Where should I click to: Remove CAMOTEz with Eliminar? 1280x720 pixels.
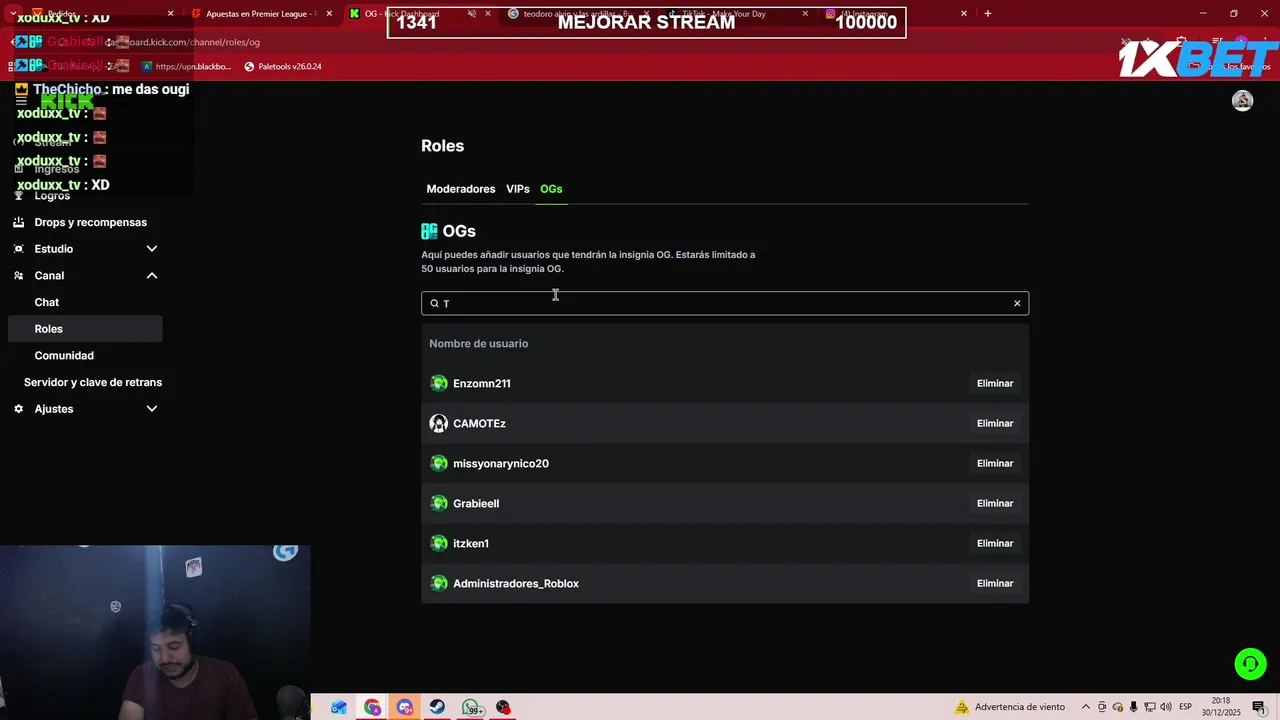pyautogui.click(x=995, y=423)
